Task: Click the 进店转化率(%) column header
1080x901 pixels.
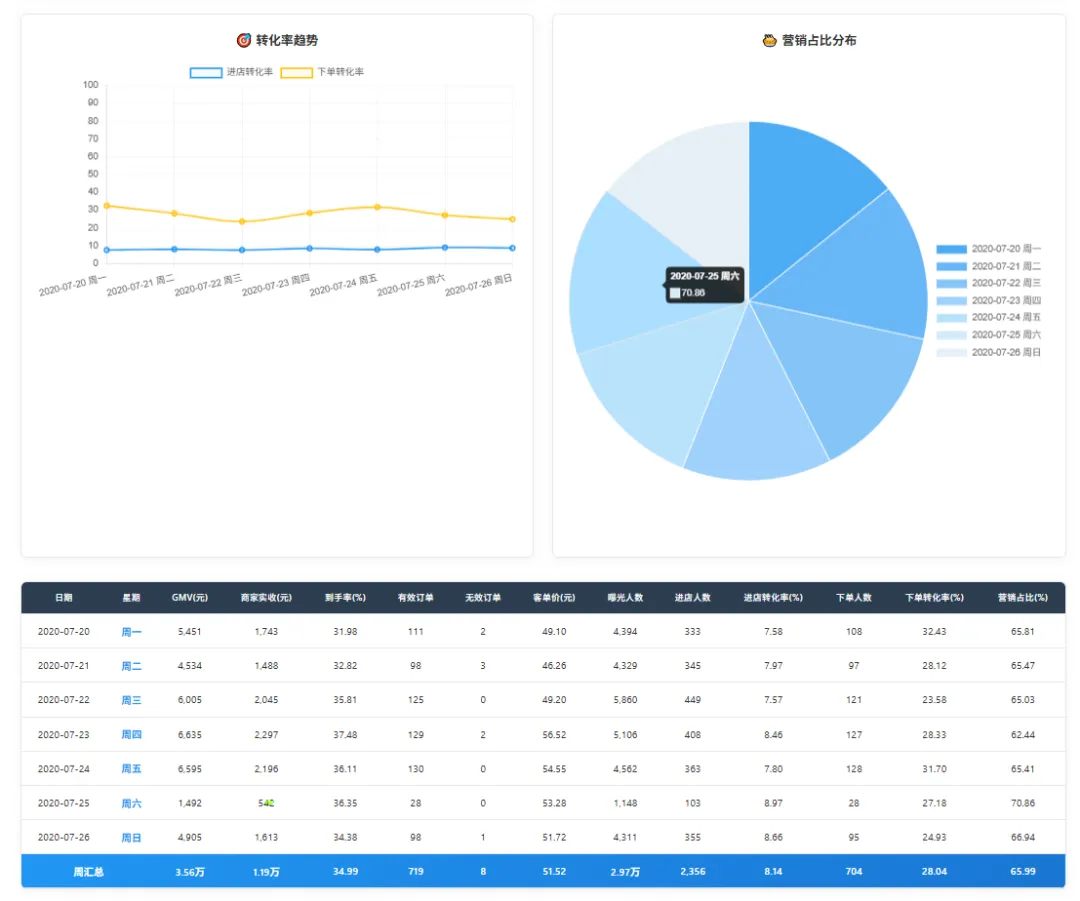Action: pyautogui.click(x=773, y=598)
